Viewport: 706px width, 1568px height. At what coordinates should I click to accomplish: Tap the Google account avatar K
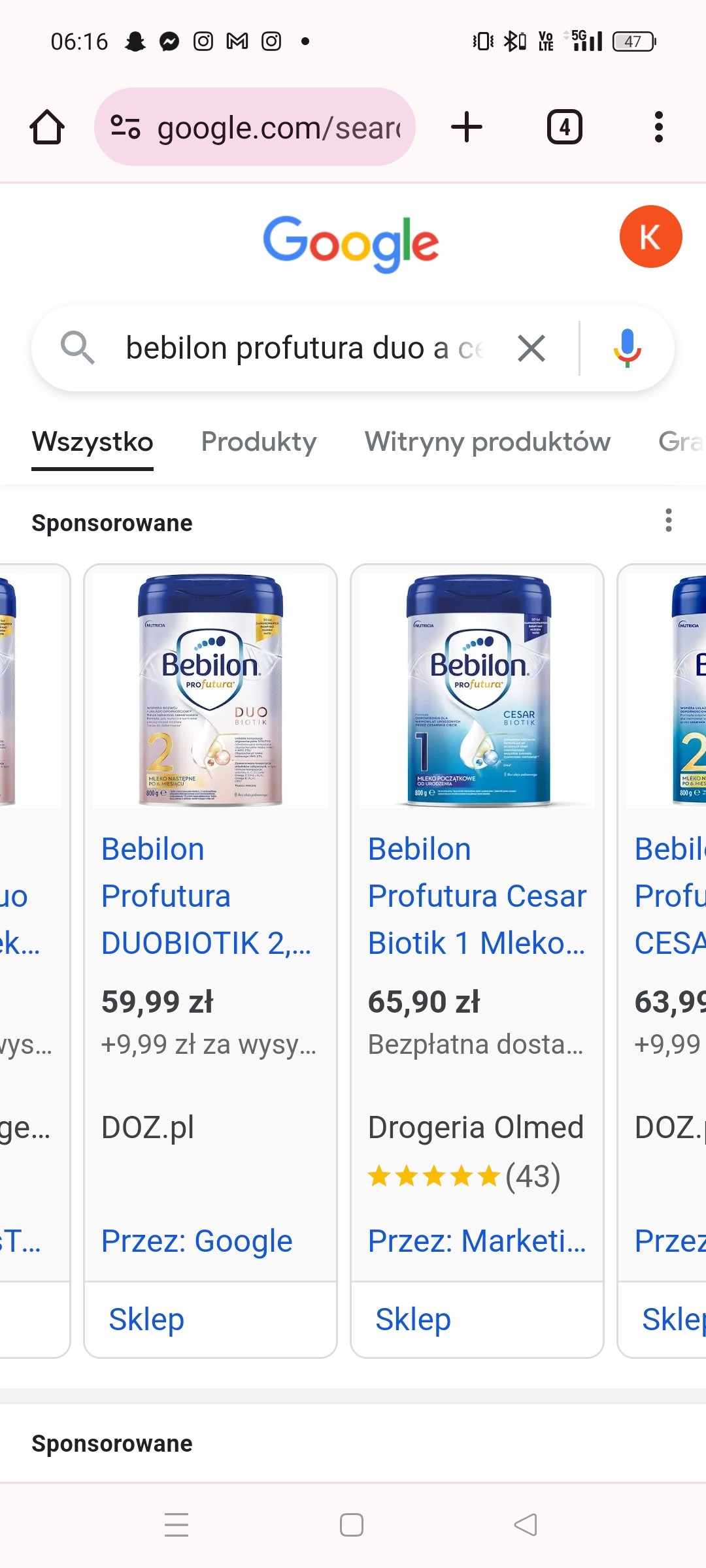tap(650, 237)
